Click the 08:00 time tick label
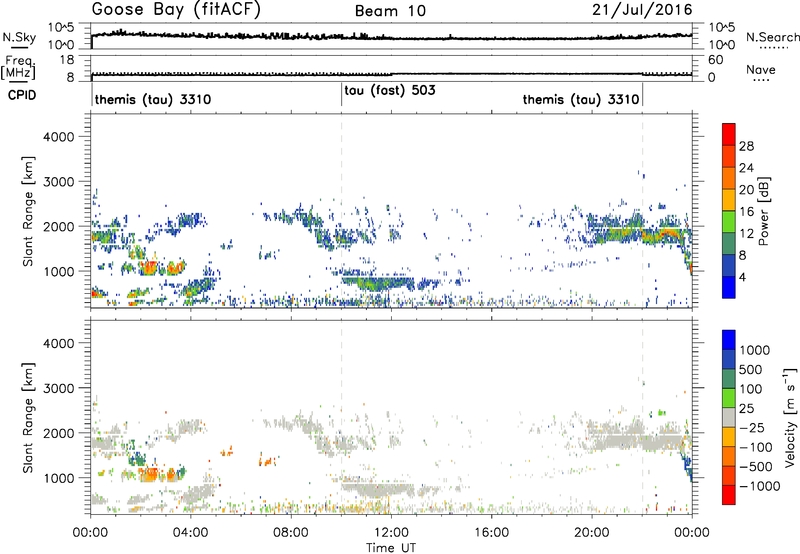The height and width of the screenshot is (554, 800). click(x=290, y=533)
